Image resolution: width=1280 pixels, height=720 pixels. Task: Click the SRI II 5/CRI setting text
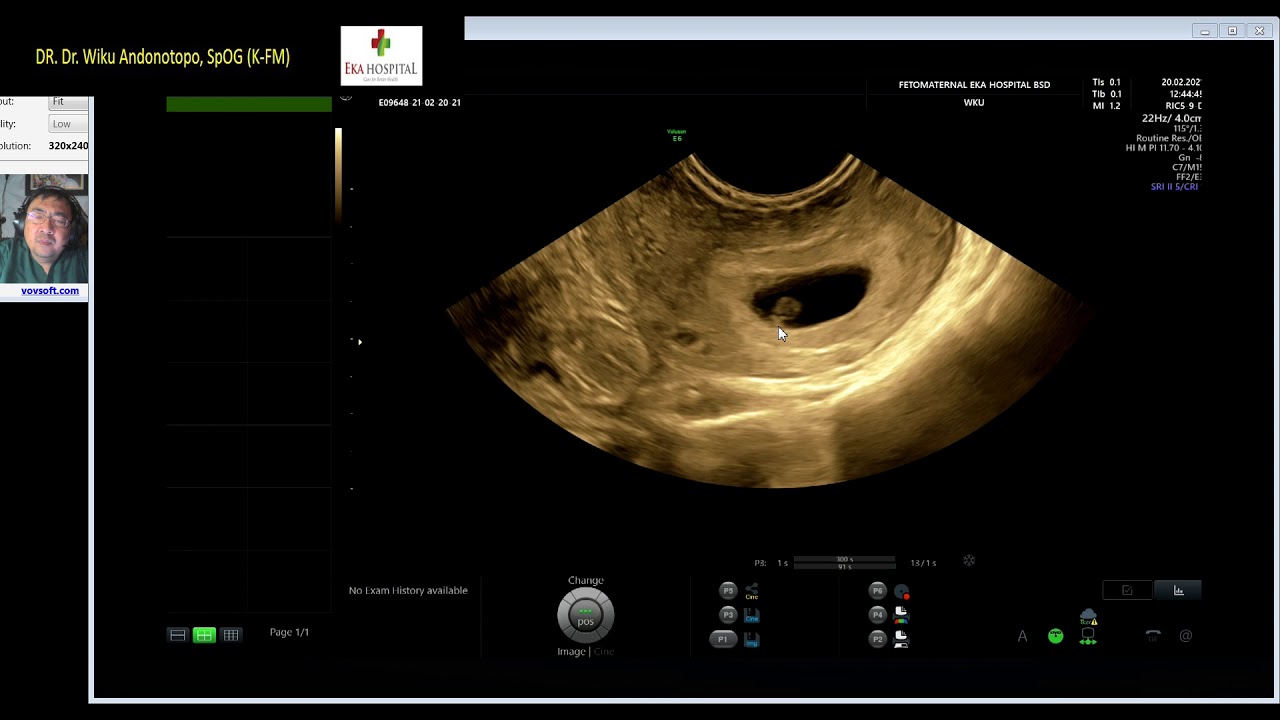pyautogui.click(x=1174, y=187)
